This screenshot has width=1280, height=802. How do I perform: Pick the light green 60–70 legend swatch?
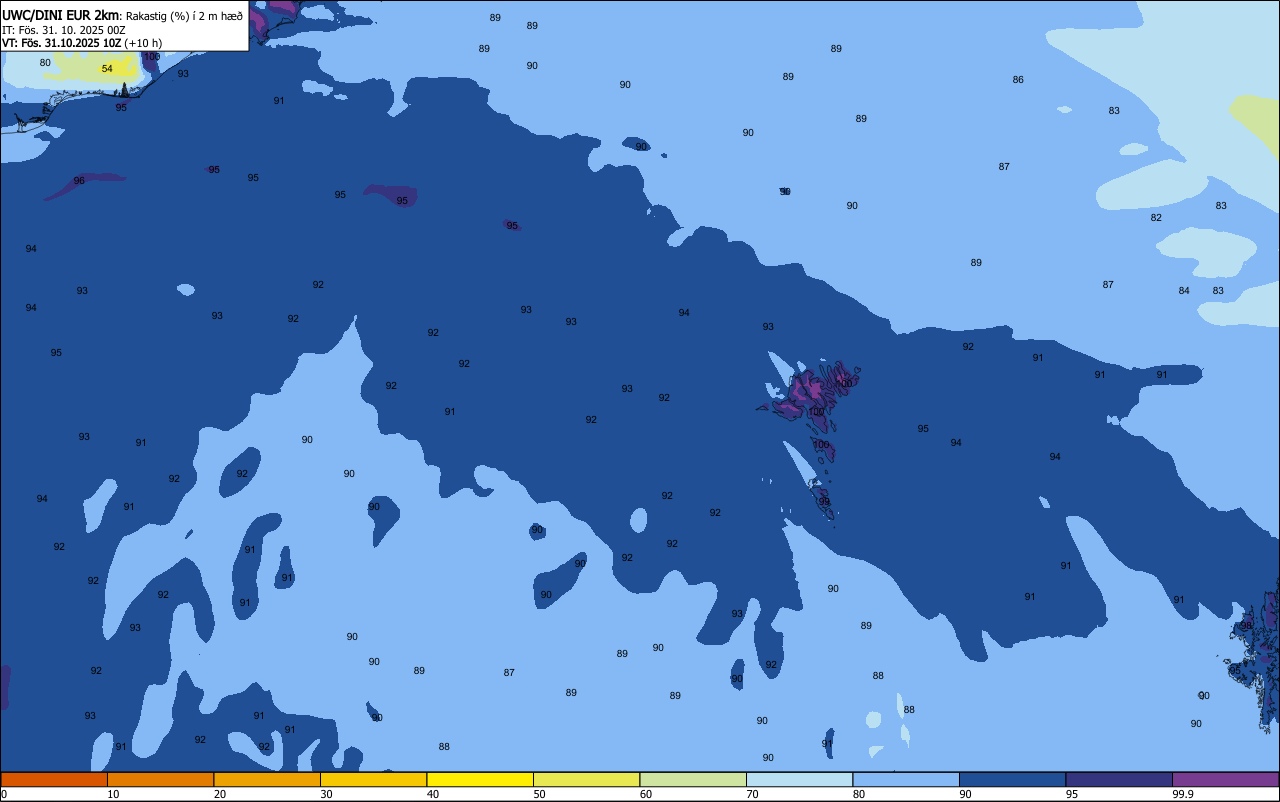pyautogui.click(x=693, y=779)
